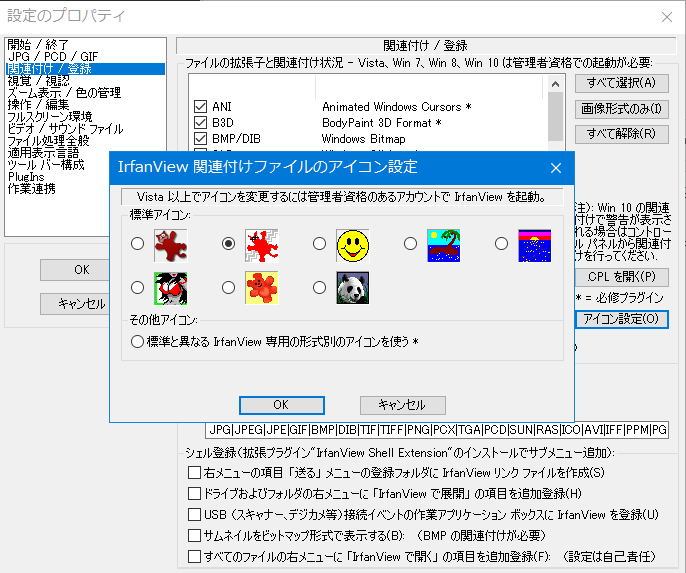This screenshot has width=686, height=573.
Task: Click extension list scroll up arrow
Action: [556, 84]
